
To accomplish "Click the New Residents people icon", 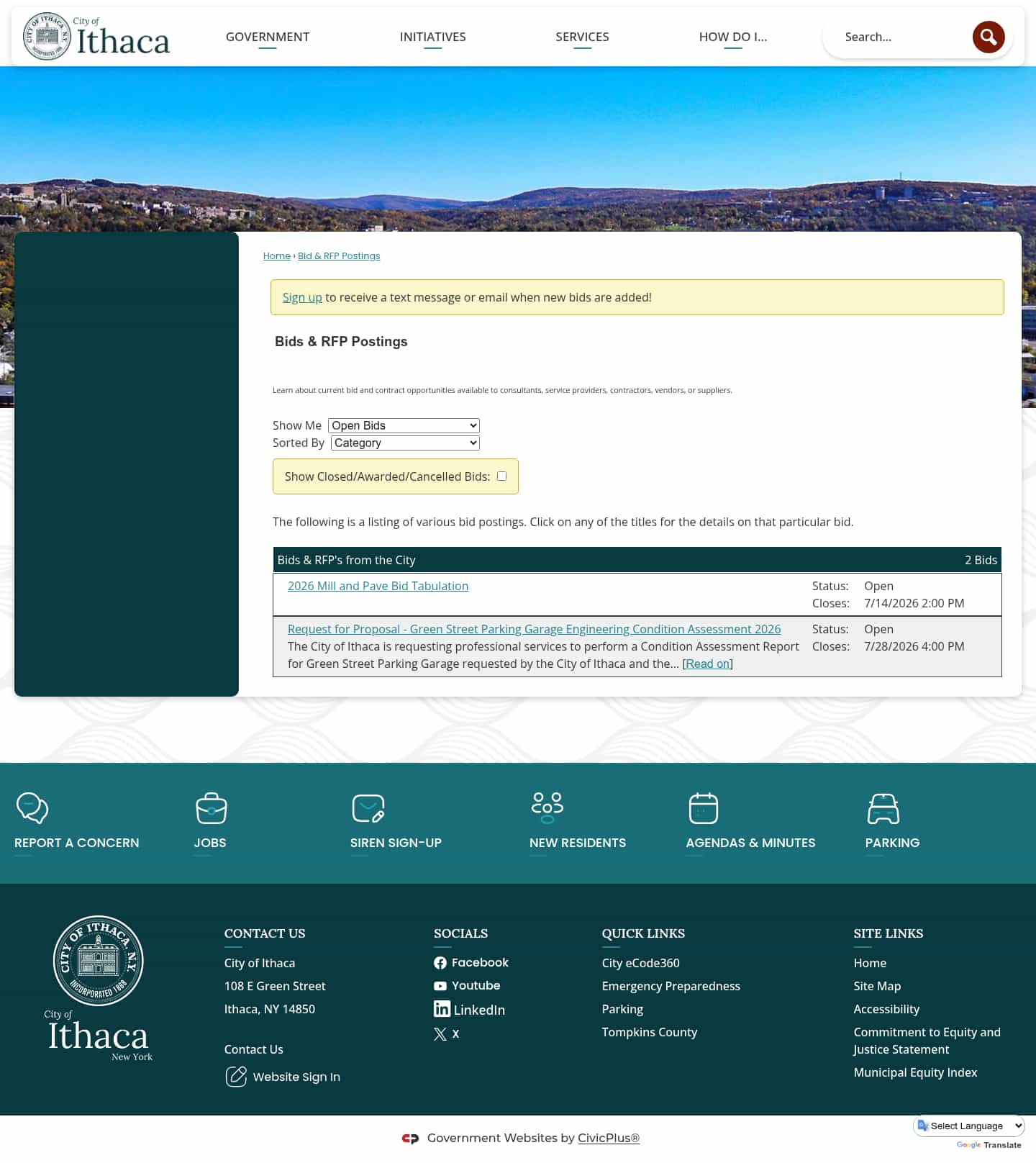I will point(547,808).
